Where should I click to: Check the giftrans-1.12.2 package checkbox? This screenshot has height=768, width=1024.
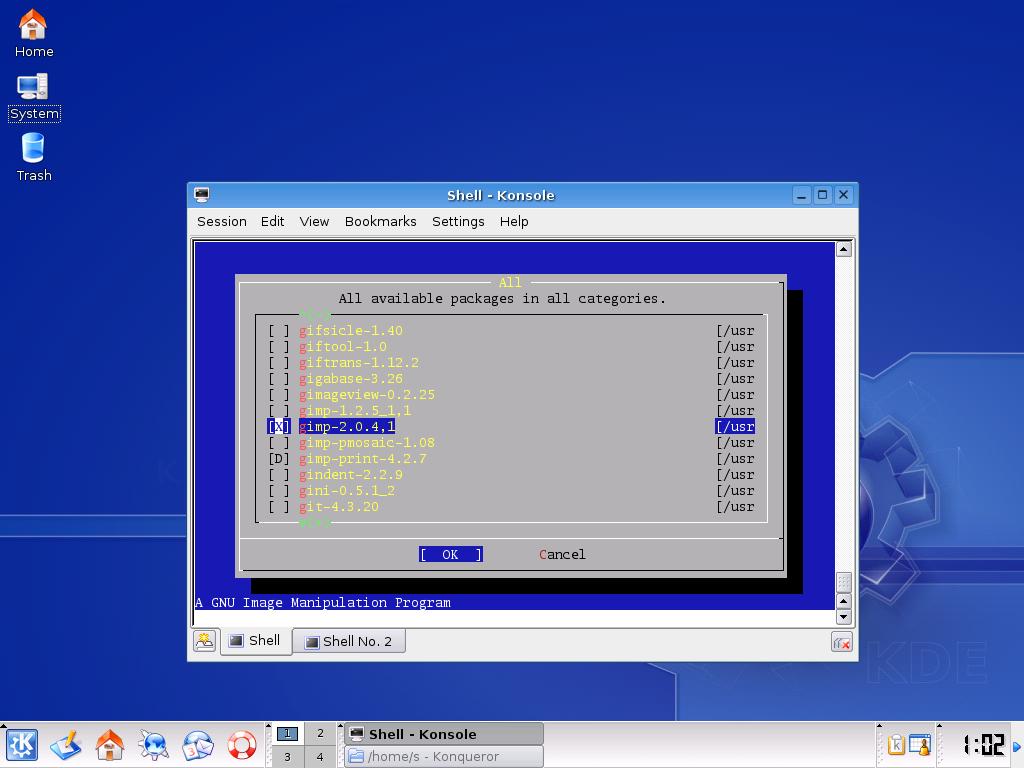279,363
